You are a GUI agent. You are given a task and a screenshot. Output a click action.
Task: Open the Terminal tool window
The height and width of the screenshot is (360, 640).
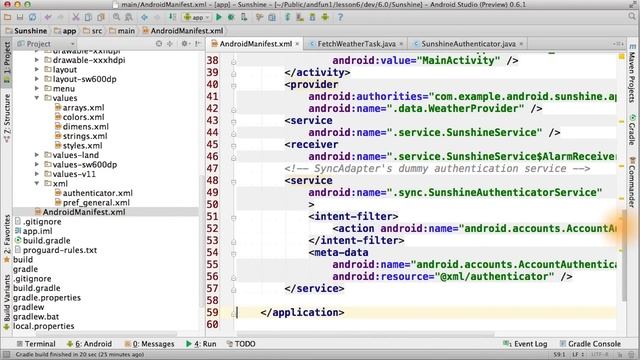click(36, 344)
